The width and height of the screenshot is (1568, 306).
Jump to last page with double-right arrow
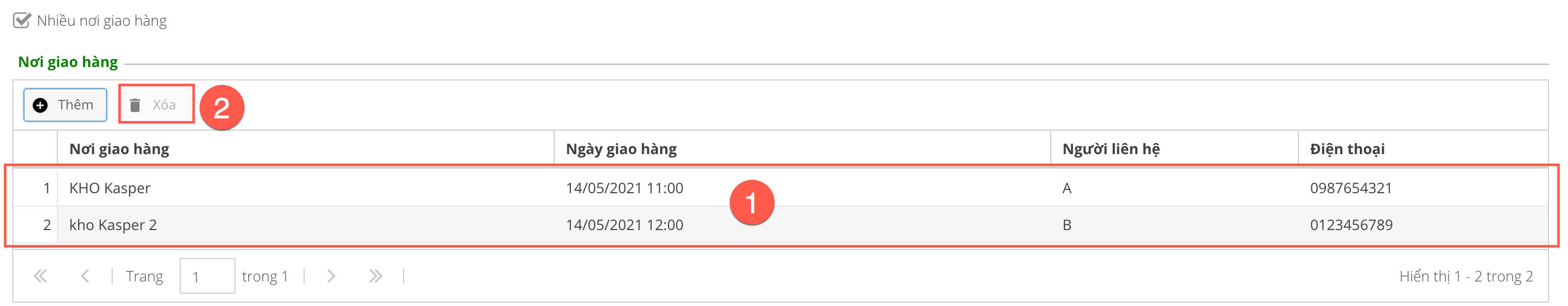[x=376, y=276]
